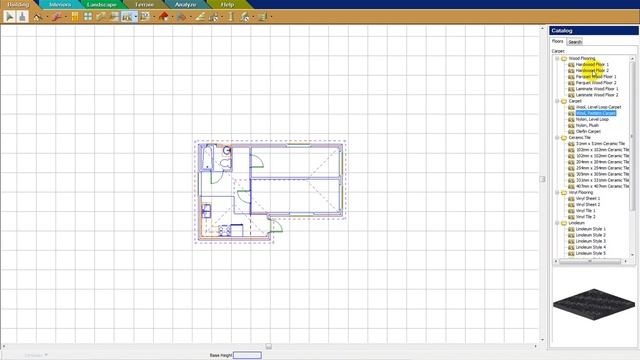The image size is (640, 360).
Task: Collapse the Wood Flooring folder
Action: click(557, 58)
